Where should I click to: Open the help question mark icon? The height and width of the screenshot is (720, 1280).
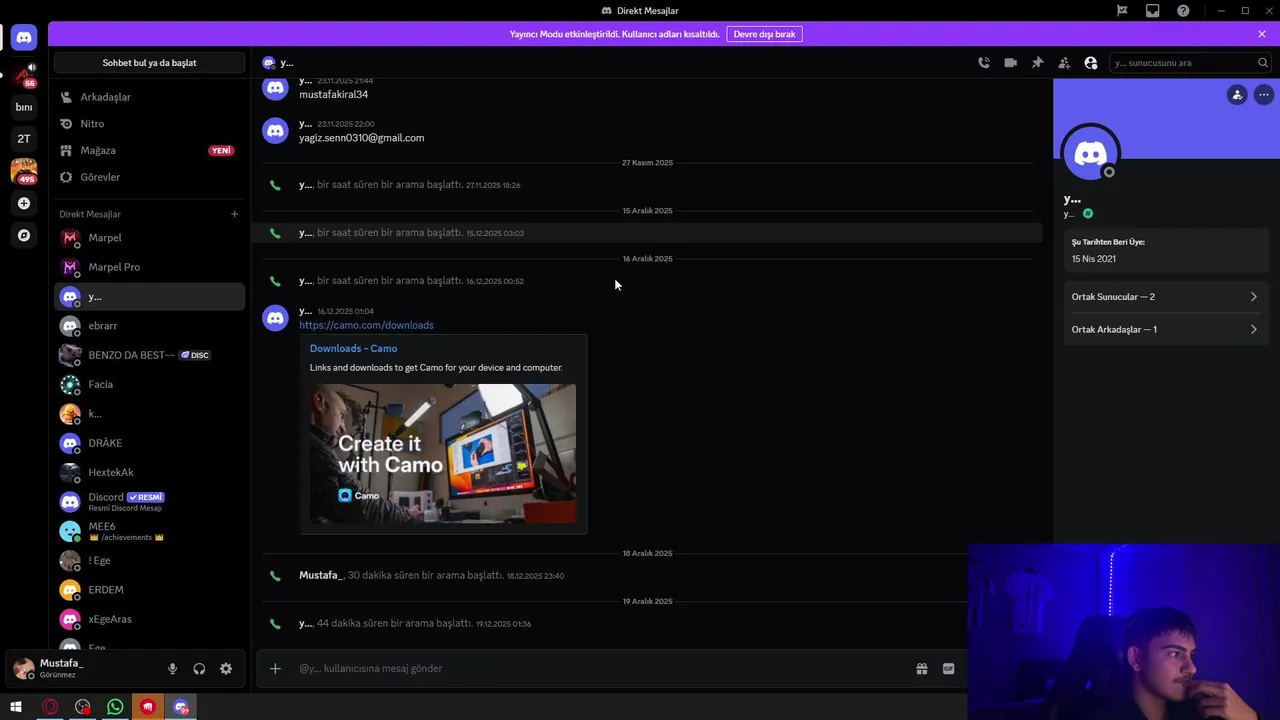tap(1184, 11)
